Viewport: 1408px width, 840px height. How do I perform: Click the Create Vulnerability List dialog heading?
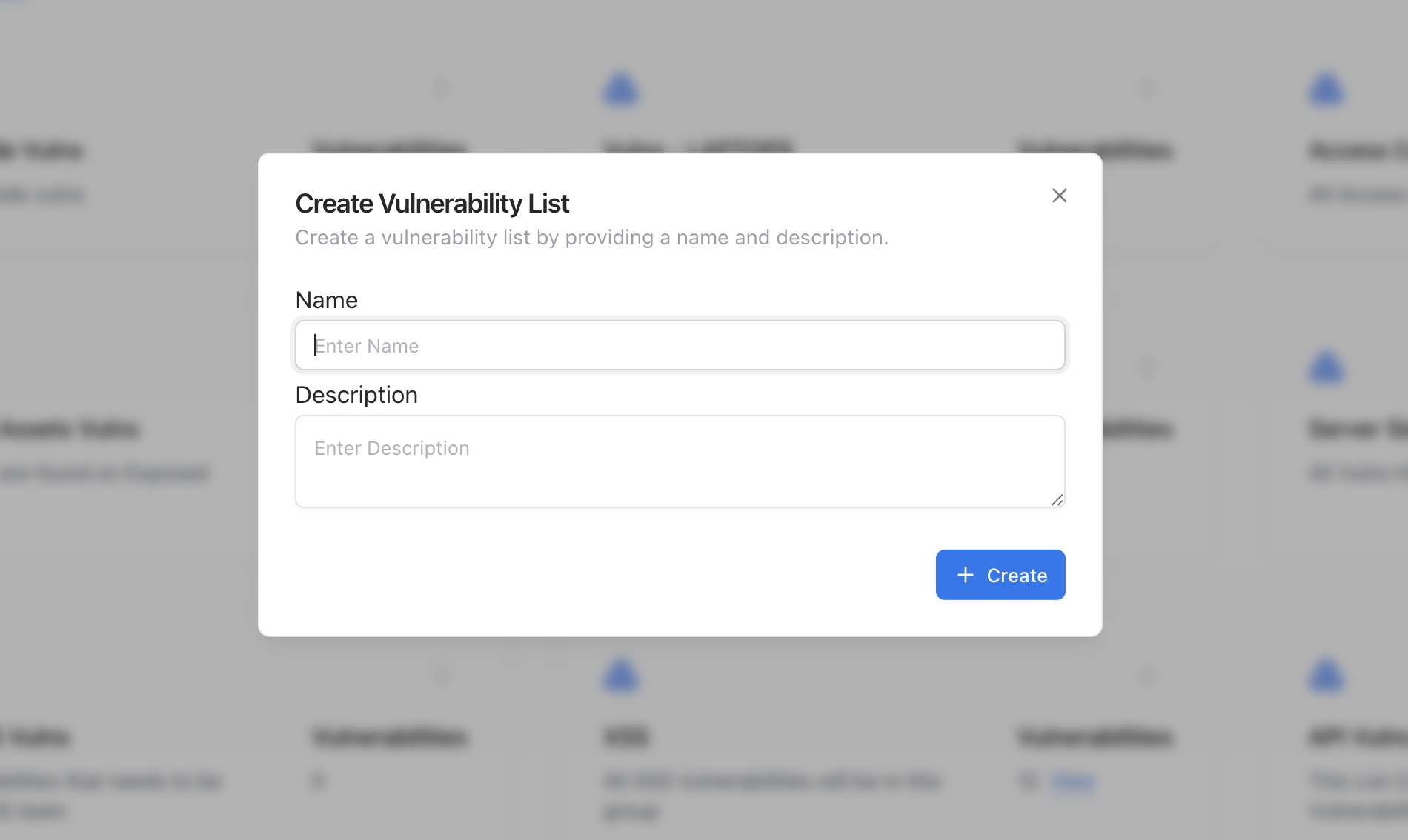[432, 203]
